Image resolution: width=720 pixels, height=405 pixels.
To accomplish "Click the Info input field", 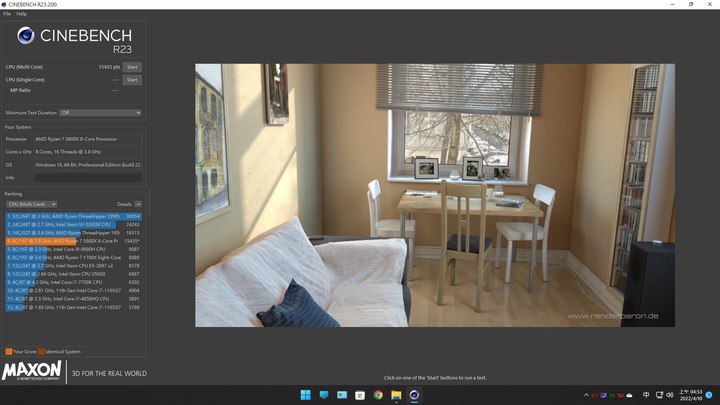I will [x=88, y=178].
